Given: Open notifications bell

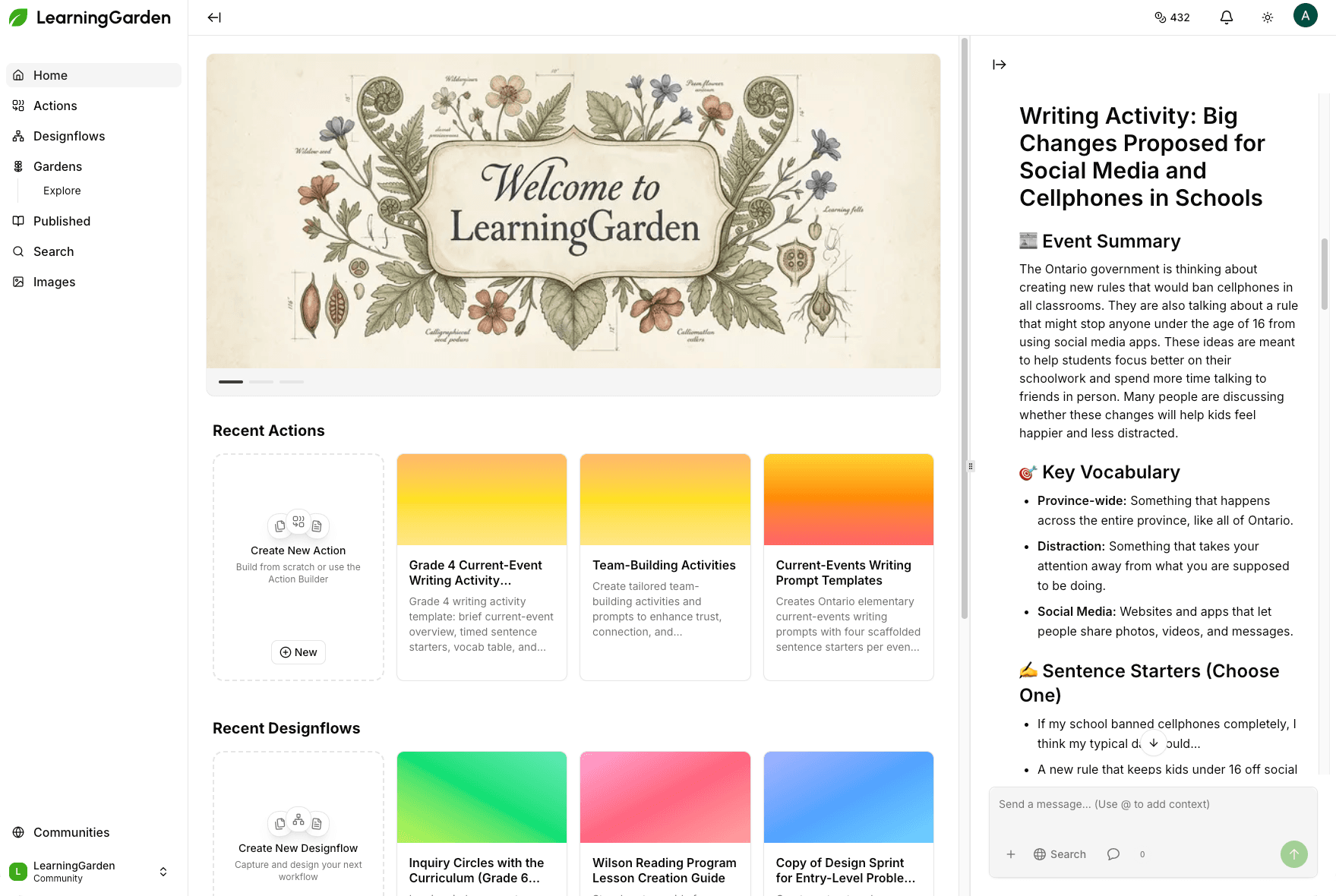Looking at the screenshot, I should (1227, 17).
